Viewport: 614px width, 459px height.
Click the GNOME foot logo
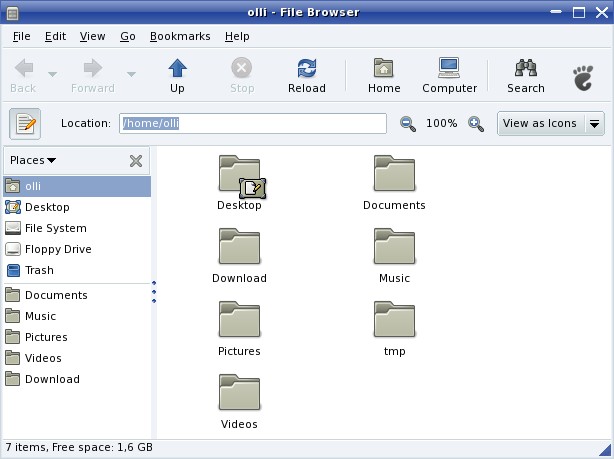click(x=583, y=78)
